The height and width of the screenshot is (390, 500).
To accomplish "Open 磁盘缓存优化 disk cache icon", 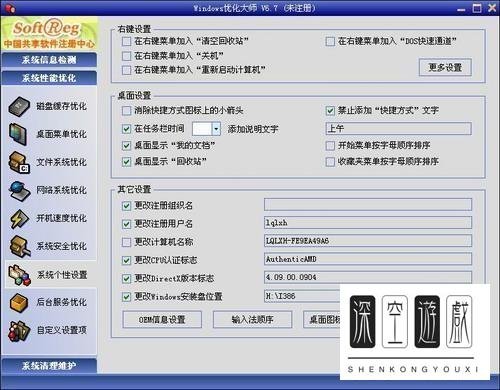I will pyautogui.click(x=19, y=107).
